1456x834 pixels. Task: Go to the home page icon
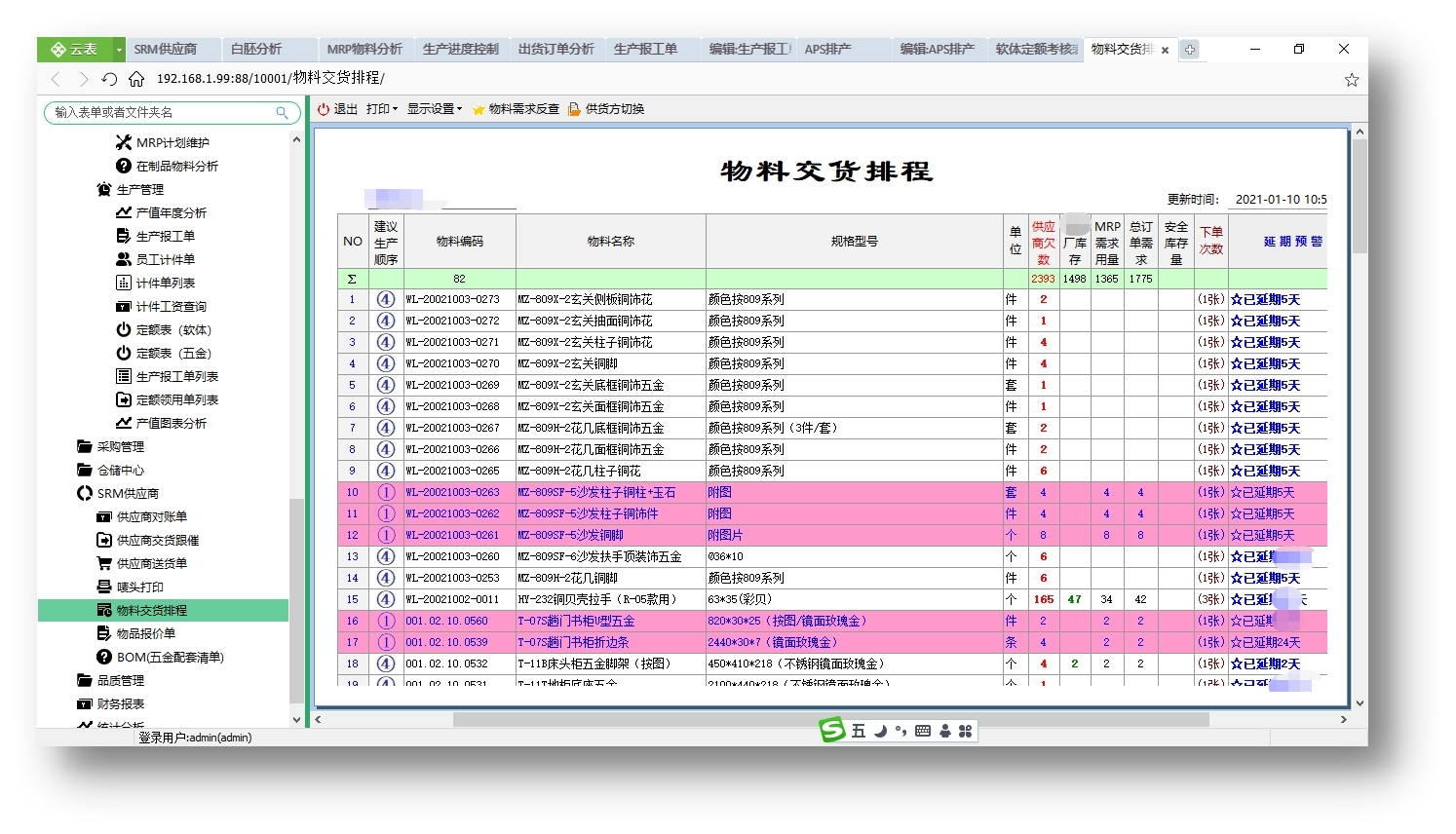(136, 79)
